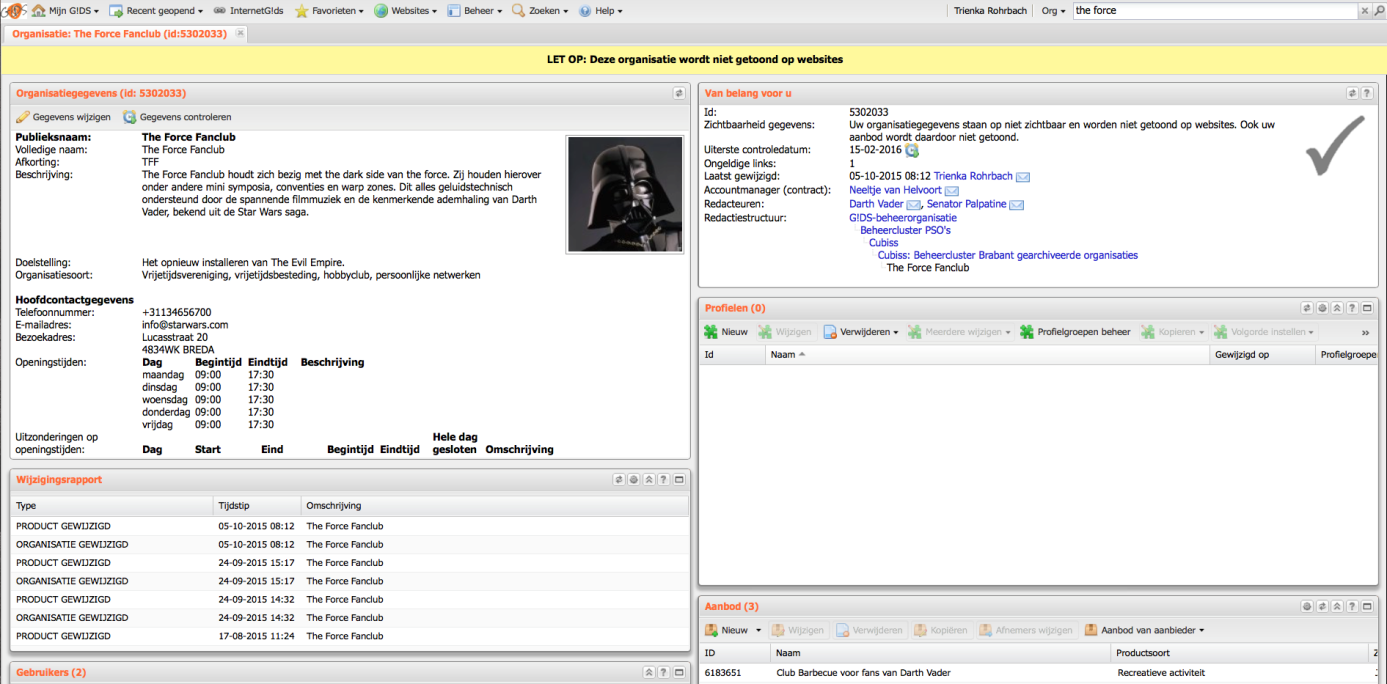Screen dimensions: 1387x684
Task: Open InternetGIds from the top bar
Action: [x=249, y=10]
